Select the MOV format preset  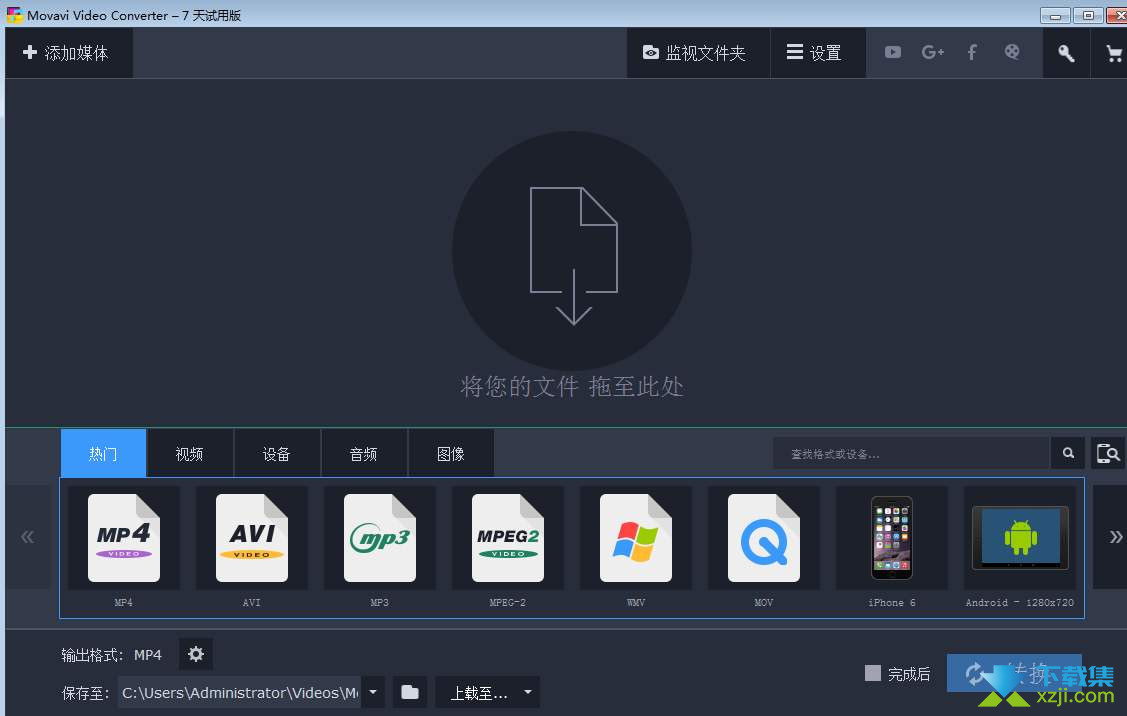763,548
